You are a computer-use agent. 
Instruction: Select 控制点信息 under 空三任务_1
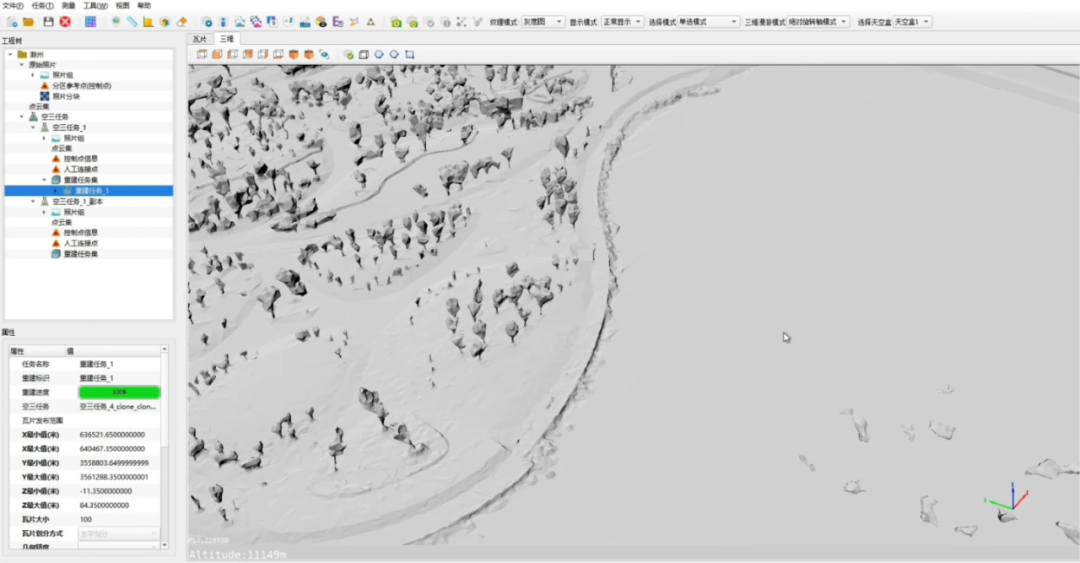coord(81,159)
